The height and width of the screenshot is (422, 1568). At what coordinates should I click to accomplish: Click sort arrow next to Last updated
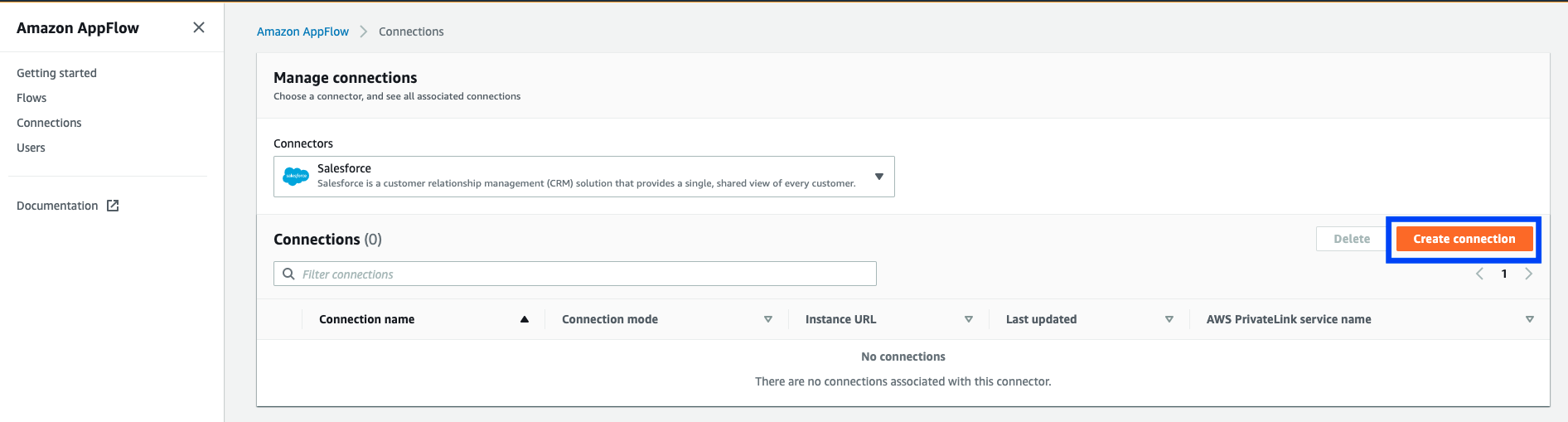tap(1169, 319)
